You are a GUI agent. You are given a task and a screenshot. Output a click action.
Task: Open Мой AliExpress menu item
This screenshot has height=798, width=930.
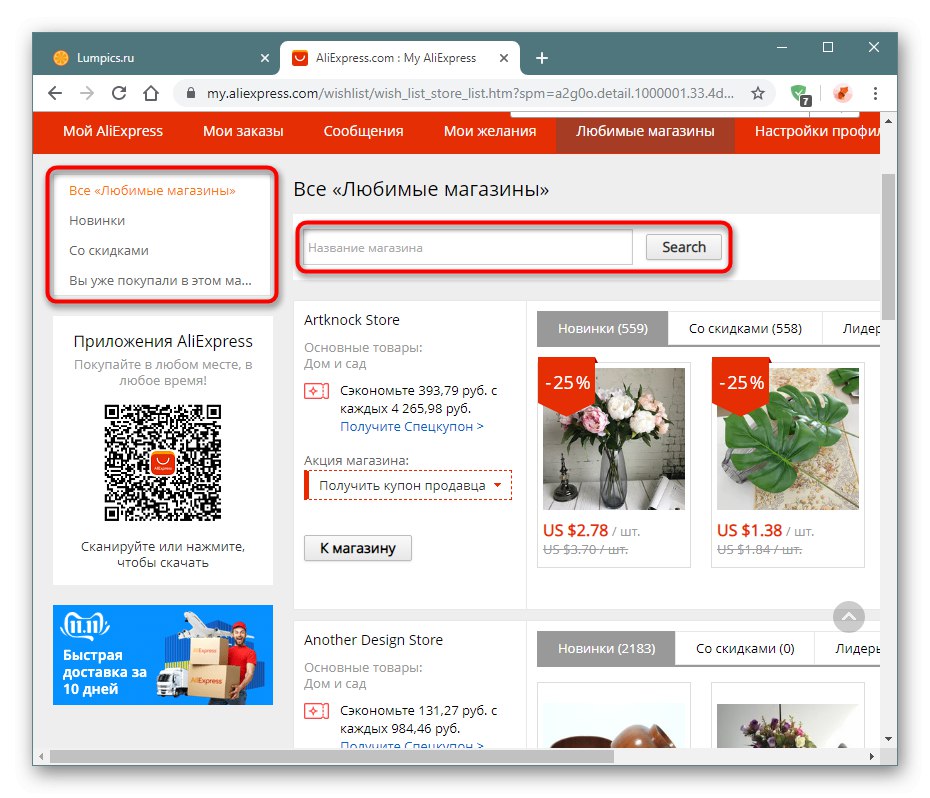pyautogui.click(x=113, y=131)
